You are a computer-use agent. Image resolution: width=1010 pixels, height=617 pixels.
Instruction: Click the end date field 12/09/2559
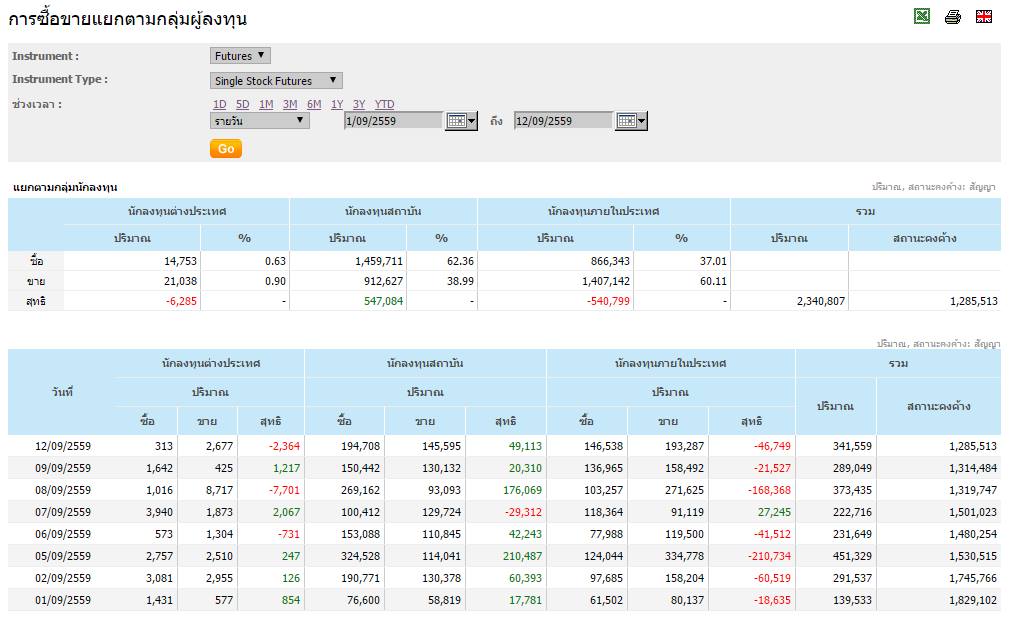[563, 121]
